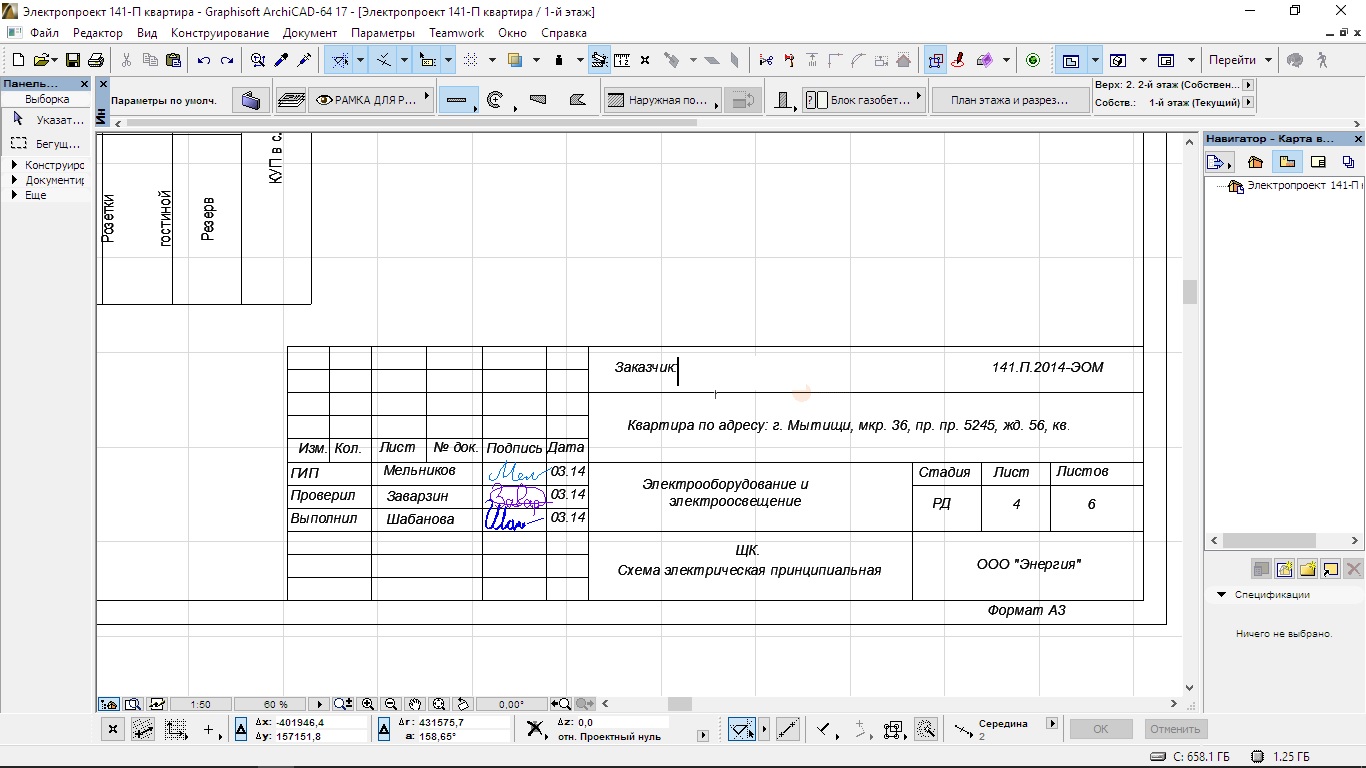Screen dimensions: 1366x768
Task: Click the Save file icon
Action: click(73, 60)
